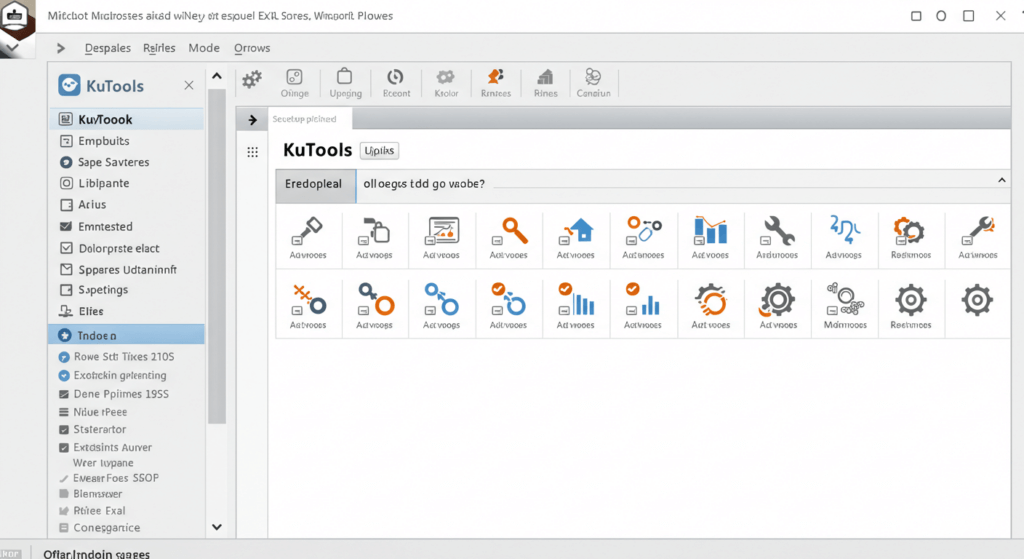Click the application icon in title bar corner
This screenshot has height=559, width=1024.
click(x=14, y=18)
